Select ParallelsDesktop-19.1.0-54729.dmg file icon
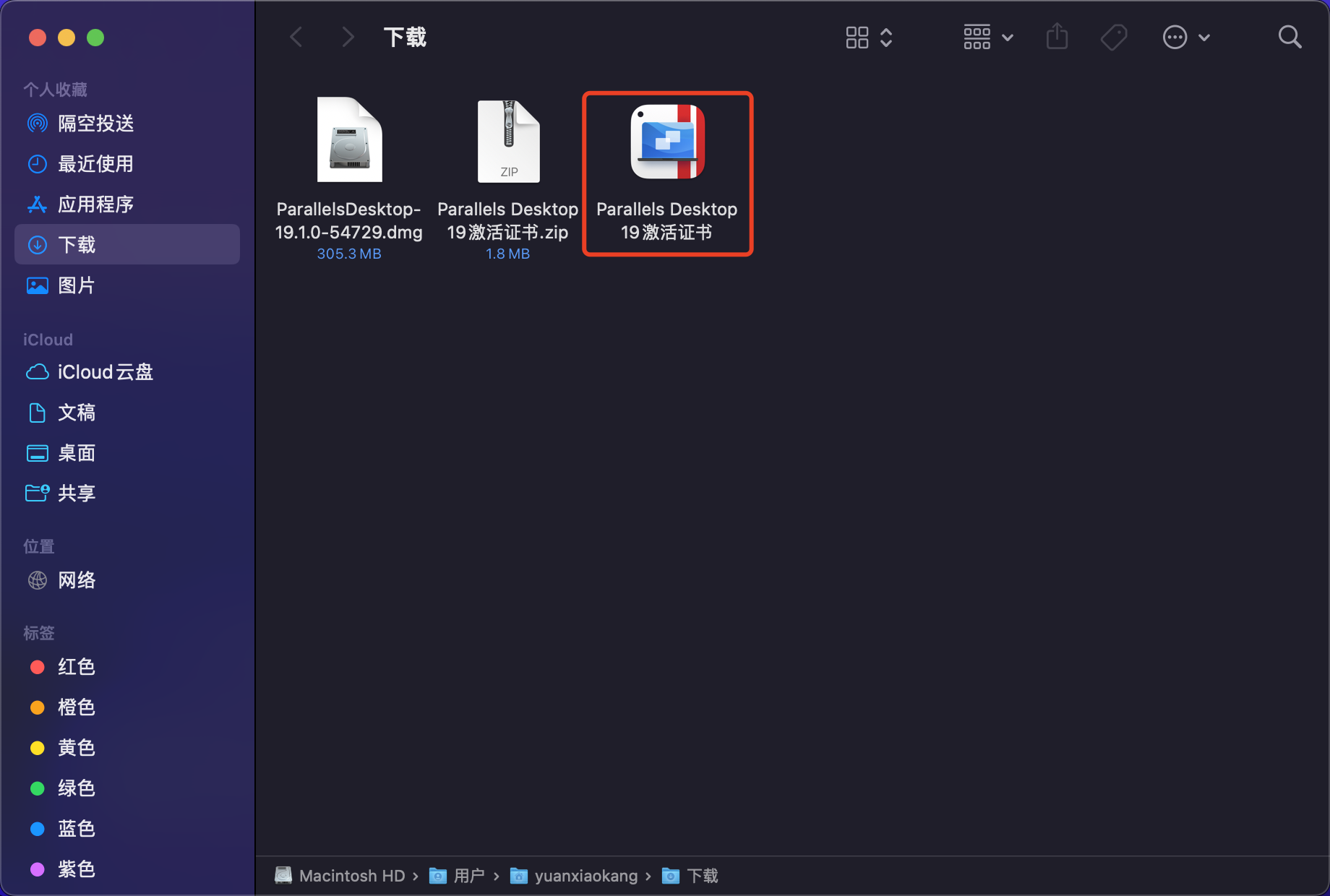The width and height of the screenshot is (1330, 896). click(x=349, y=139)
